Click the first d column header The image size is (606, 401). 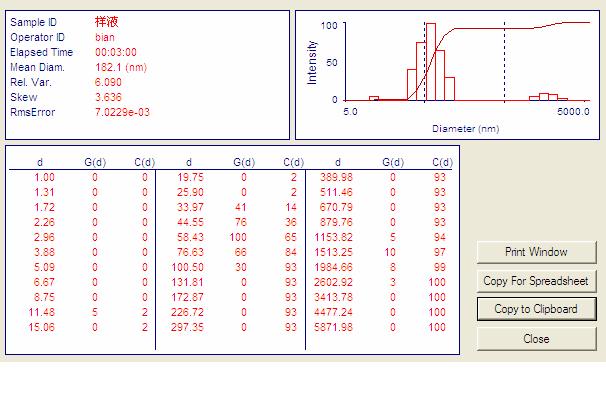click(40, 162)
